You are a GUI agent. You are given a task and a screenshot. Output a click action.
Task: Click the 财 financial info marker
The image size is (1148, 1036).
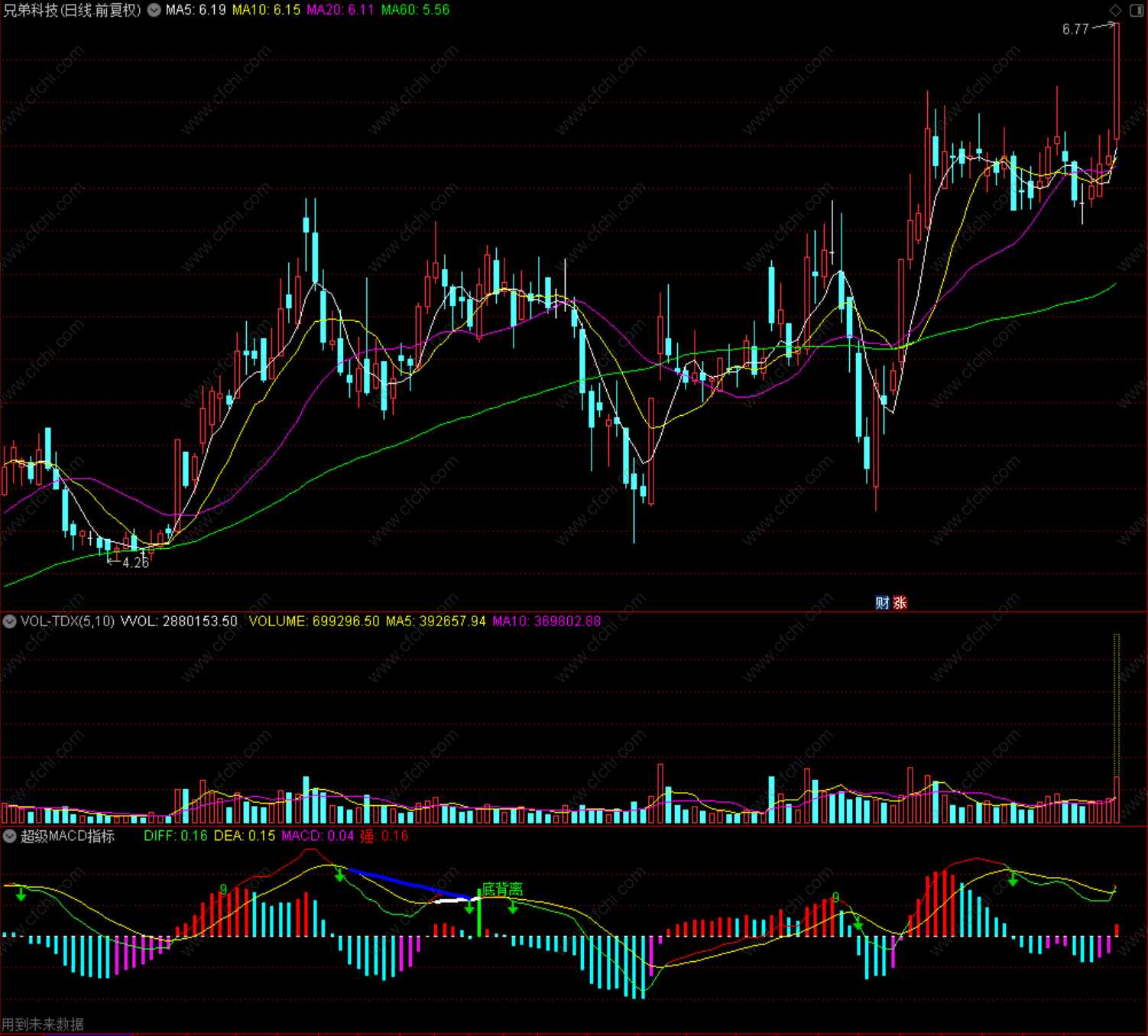pos(882,602)
